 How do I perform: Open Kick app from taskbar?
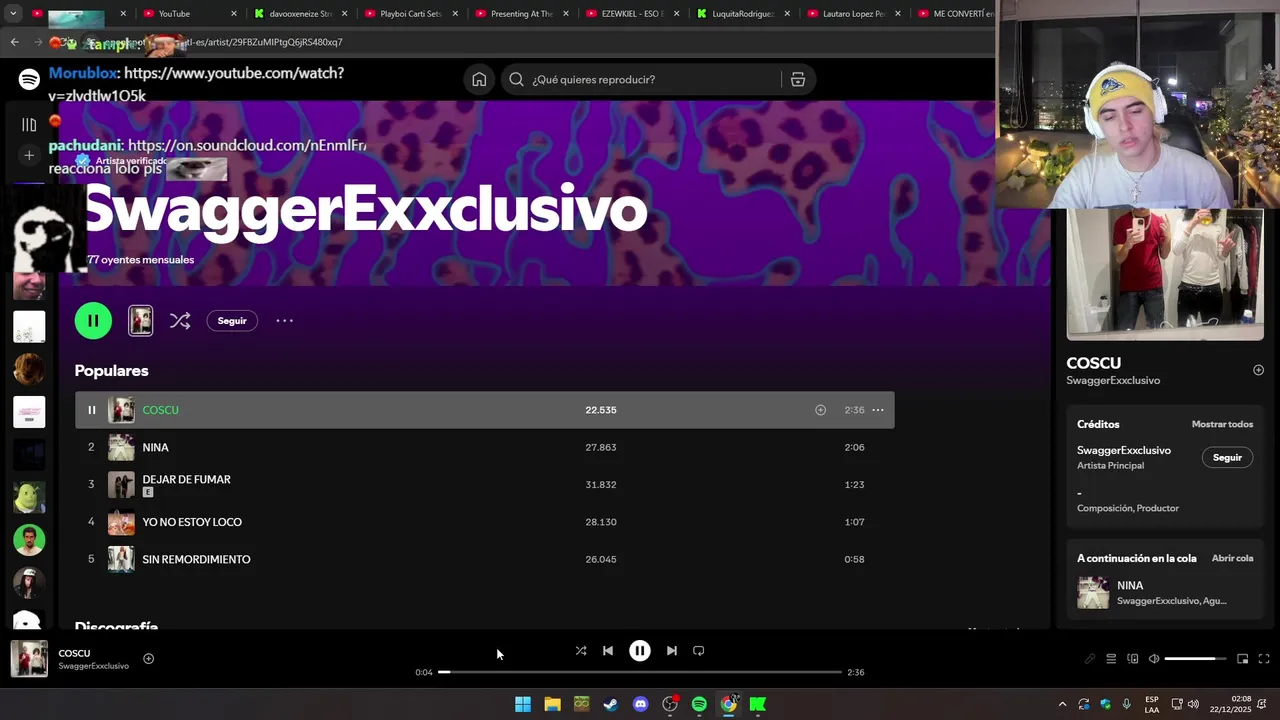758,704
